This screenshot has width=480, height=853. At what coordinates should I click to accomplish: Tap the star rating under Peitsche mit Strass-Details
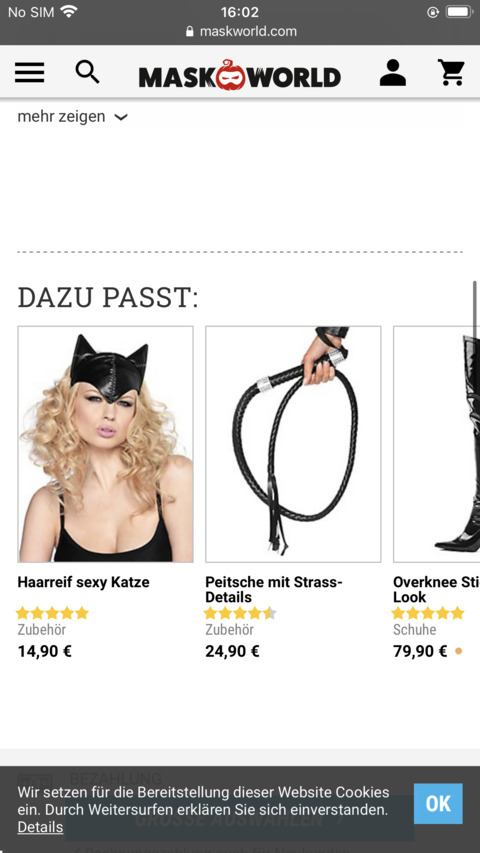(x=241, y=613)
